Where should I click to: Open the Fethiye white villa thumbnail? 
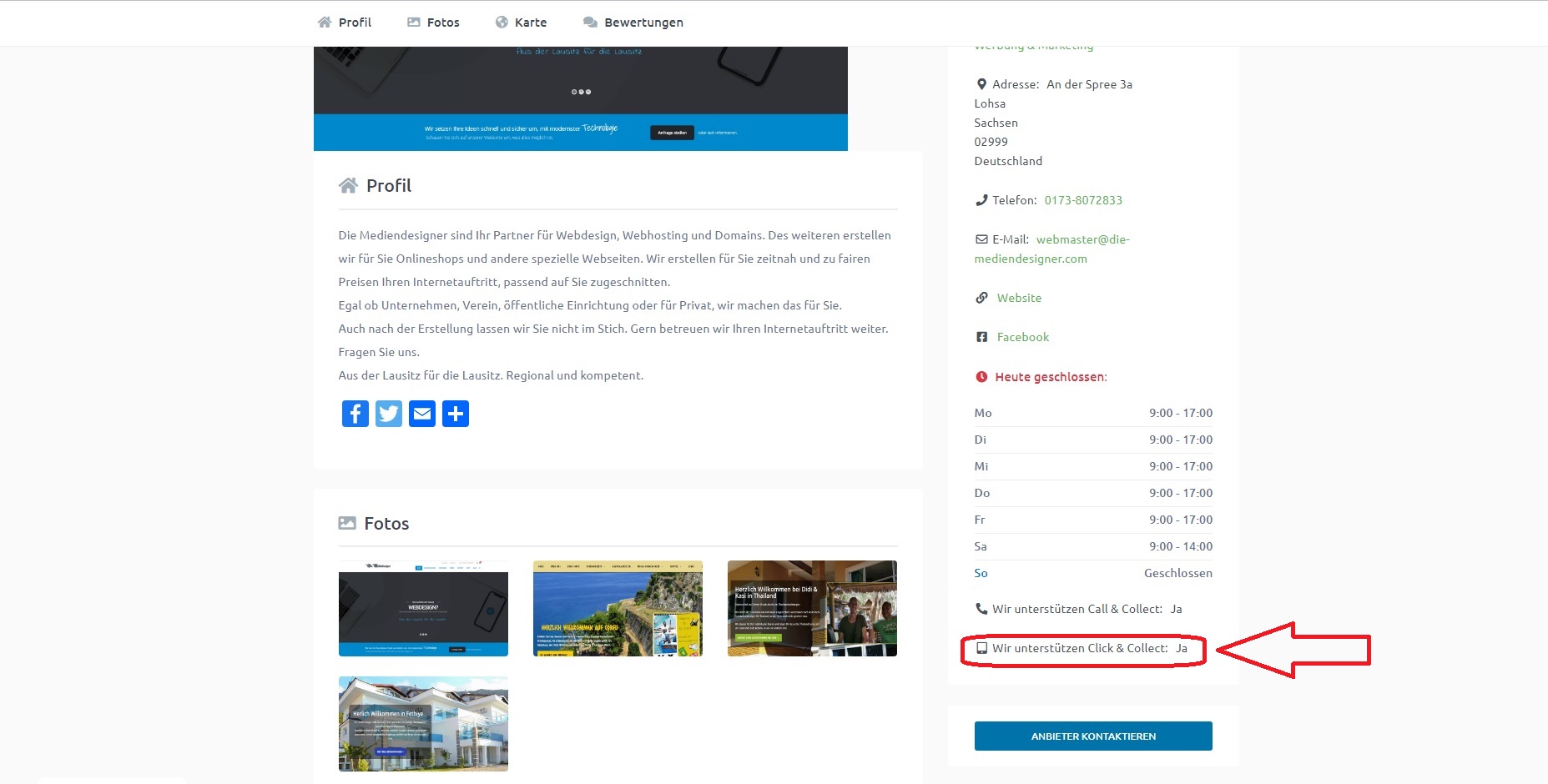coord(423,723)
